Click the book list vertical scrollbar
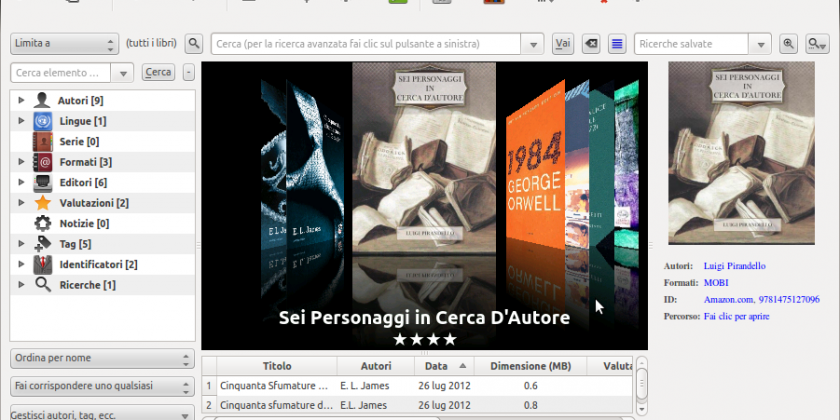Image resolution: width=840 pixels, height=420 pixels. [641, 385]
